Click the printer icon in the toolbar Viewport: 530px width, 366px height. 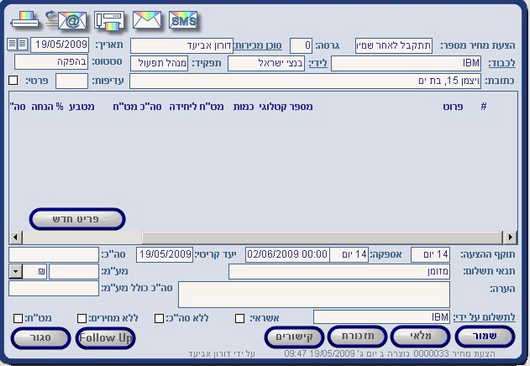(25, 20)
